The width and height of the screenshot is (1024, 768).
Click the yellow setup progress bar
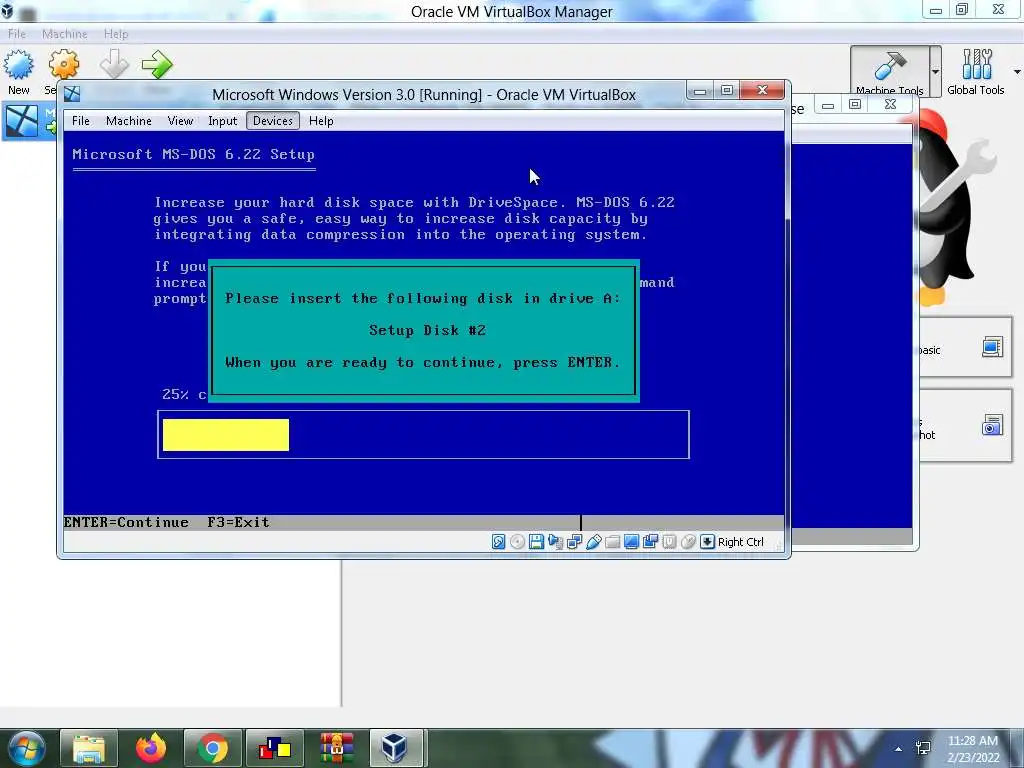point(226,435)
